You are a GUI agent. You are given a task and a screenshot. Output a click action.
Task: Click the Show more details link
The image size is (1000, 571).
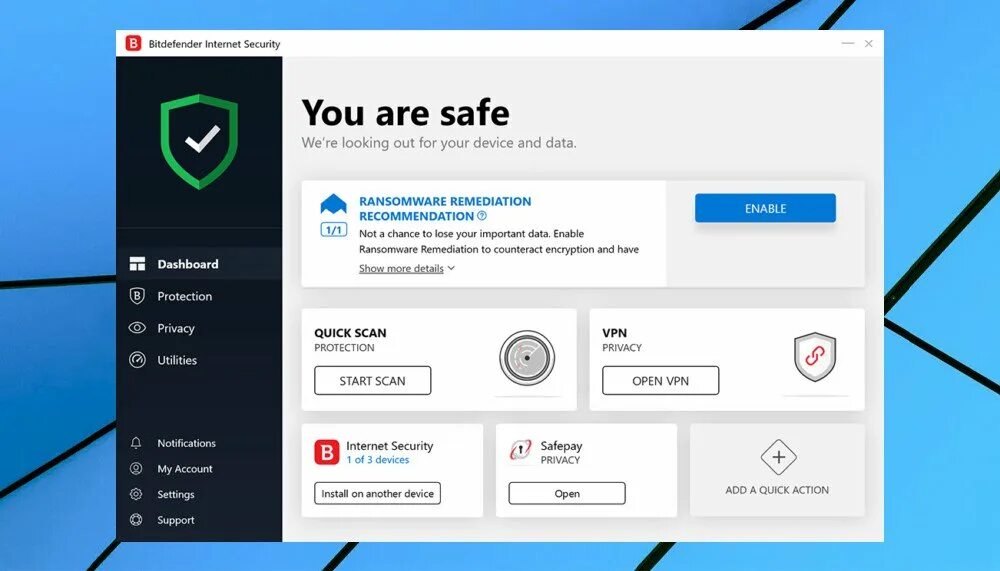pyautogui.click(x=401, y=269)
